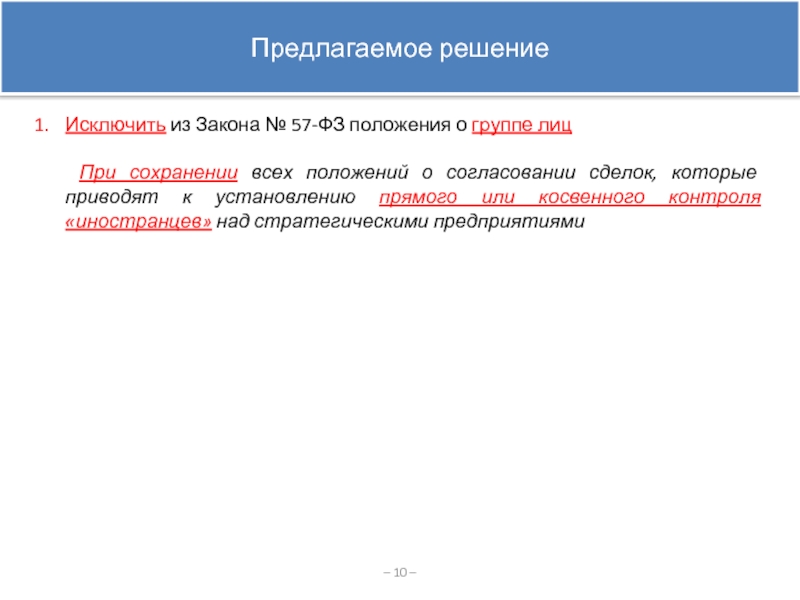Click the words "приводят к установлению"

click(x=210, y=197)
